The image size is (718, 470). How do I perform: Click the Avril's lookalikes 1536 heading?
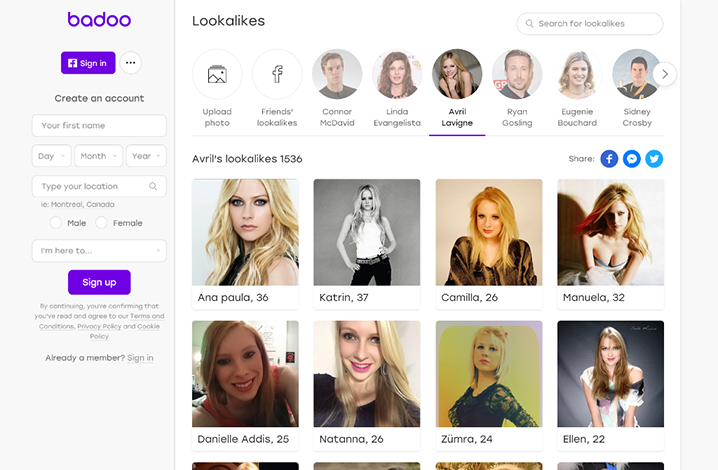(247, 158)
